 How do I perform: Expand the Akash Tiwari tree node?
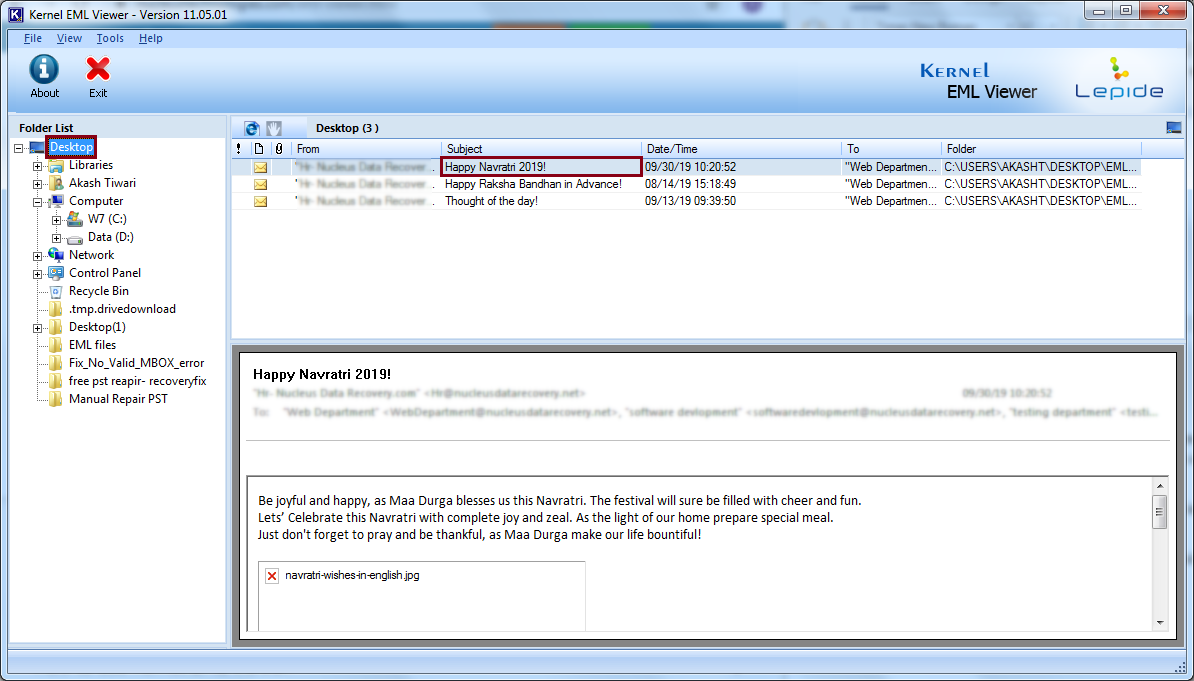(37, 184)
